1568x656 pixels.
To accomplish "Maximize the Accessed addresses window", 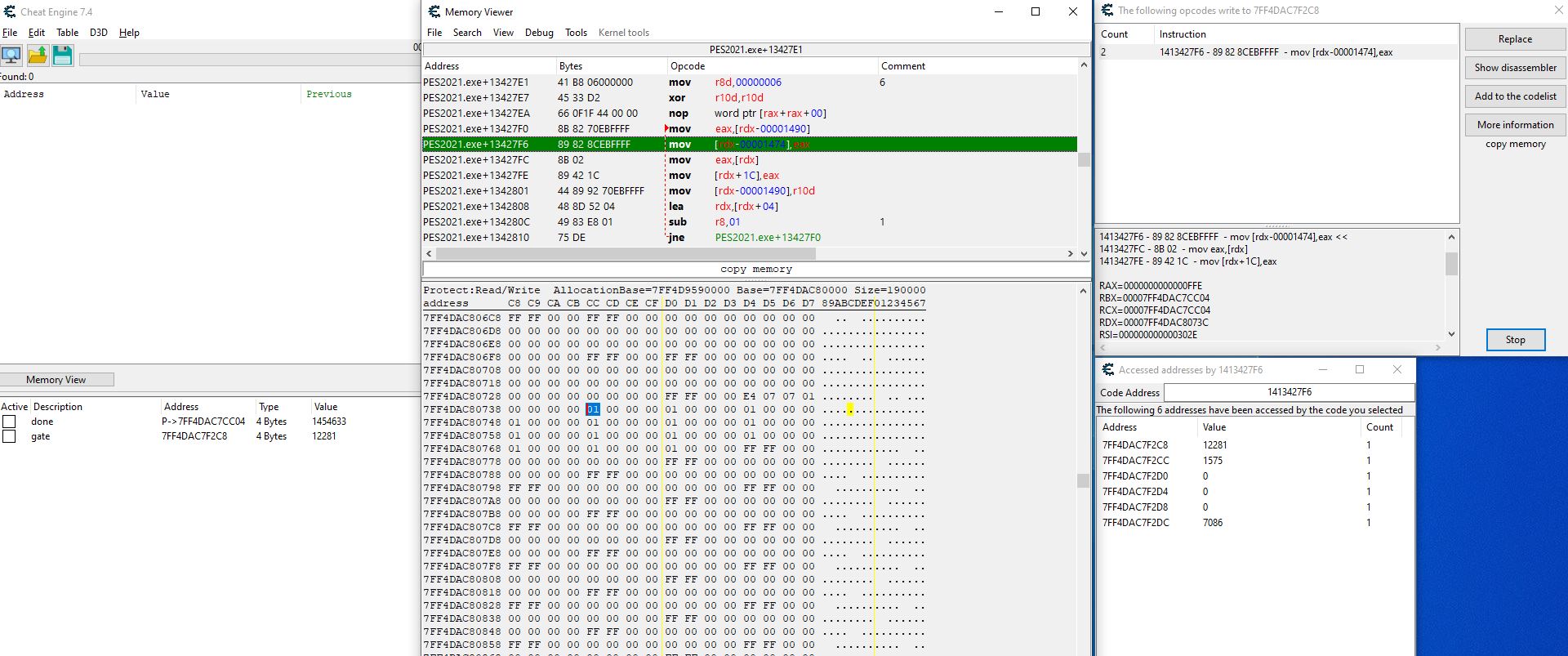I will 1360,370.
